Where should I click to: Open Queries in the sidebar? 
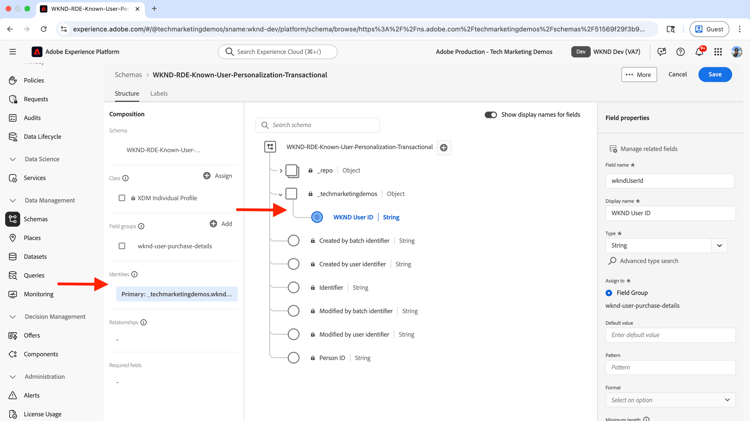pyautogui.click(x=33, y=276)
